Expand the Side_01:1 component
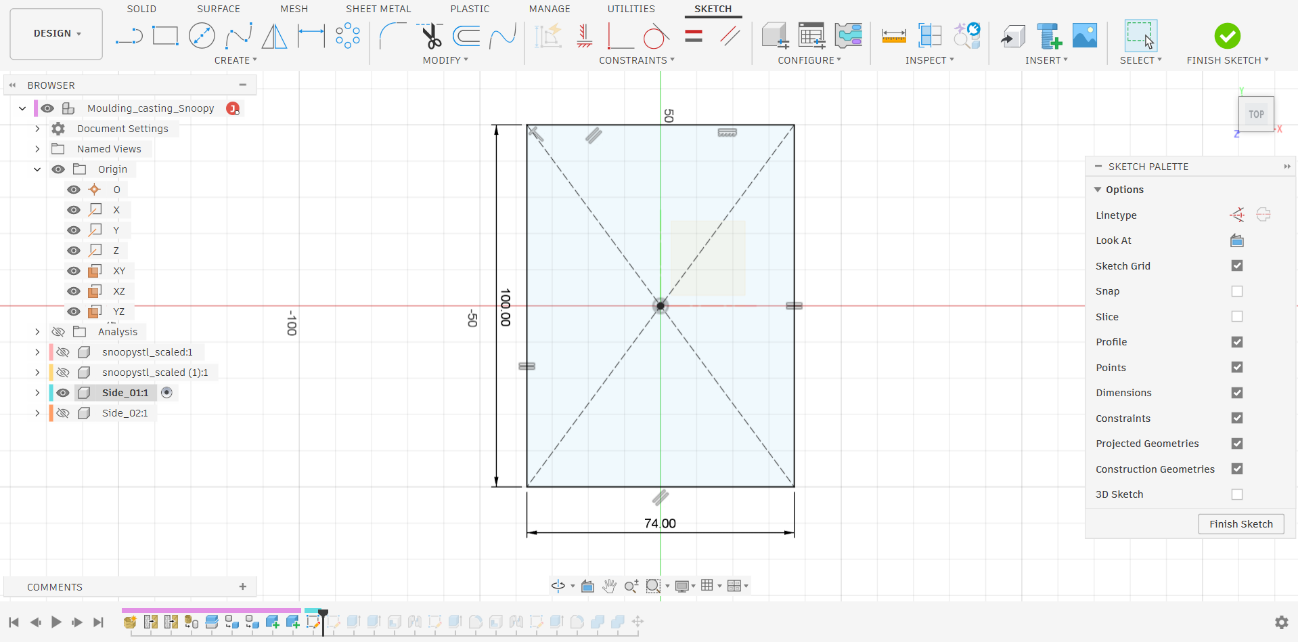The image size is (1298, 642). click(x=37, y=393)
